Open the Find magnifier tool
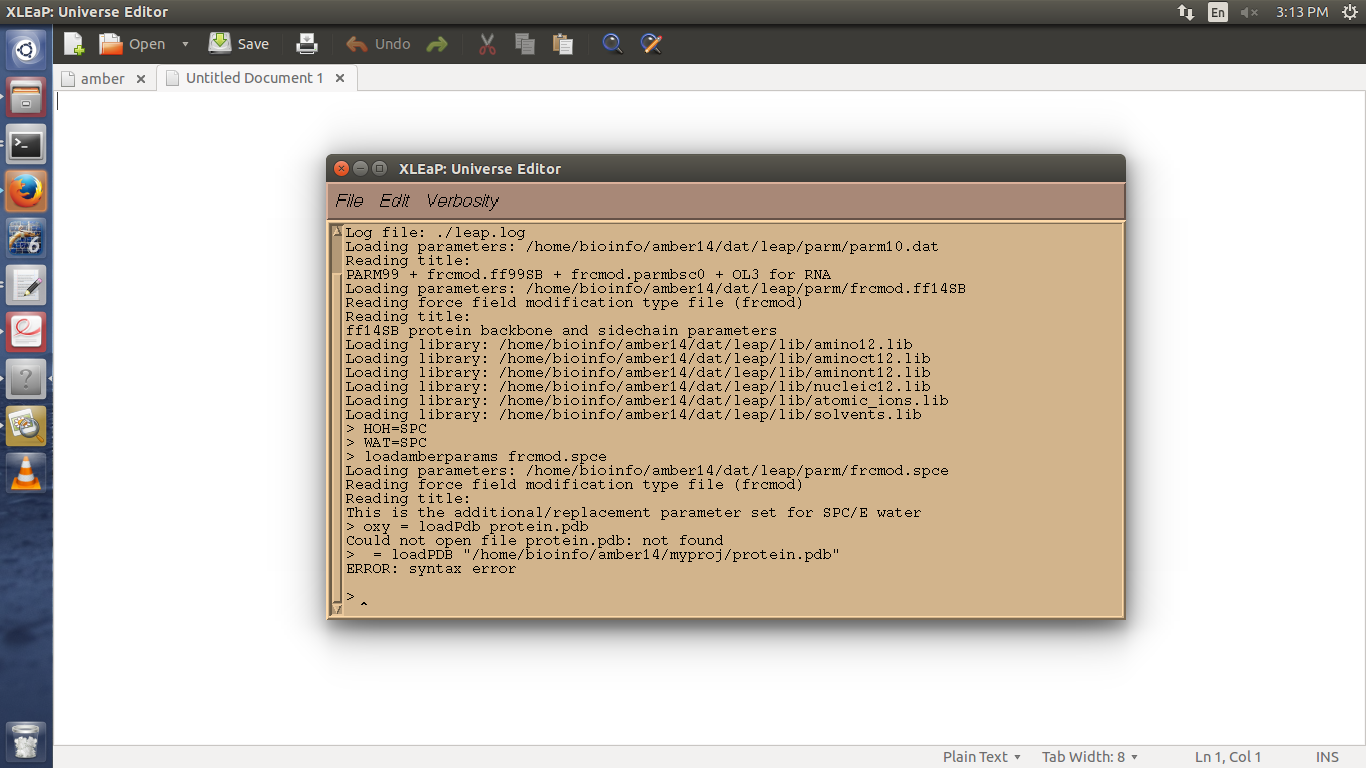Viewport: 1366px width, 768px height. click(x=612, y=44)
